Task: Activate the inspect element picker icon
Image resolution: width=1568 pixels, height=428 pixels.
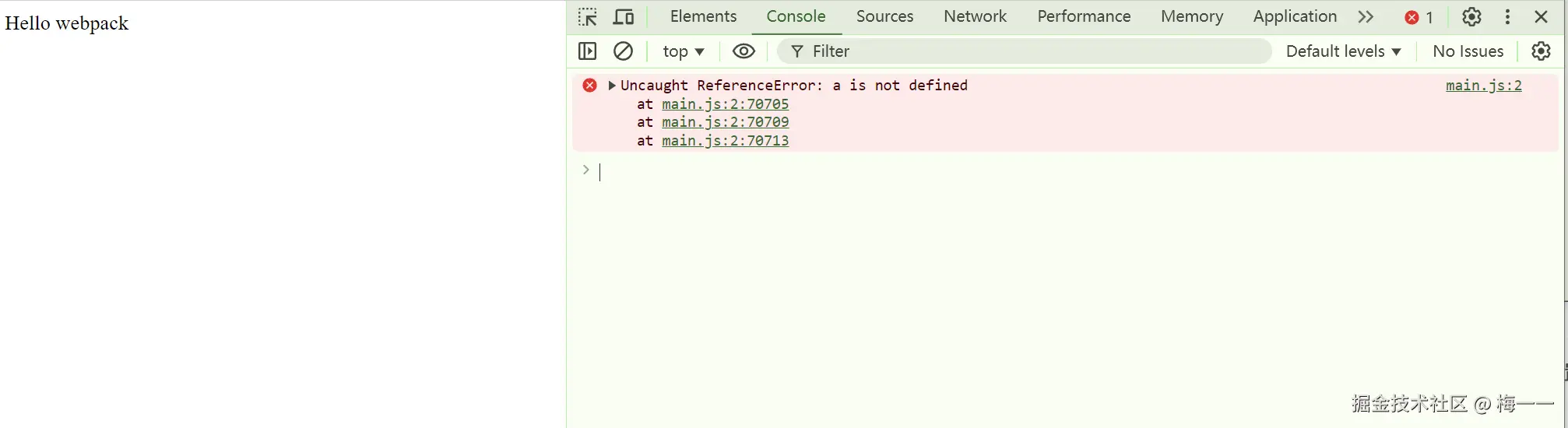Action: click(x=588, y=17)
